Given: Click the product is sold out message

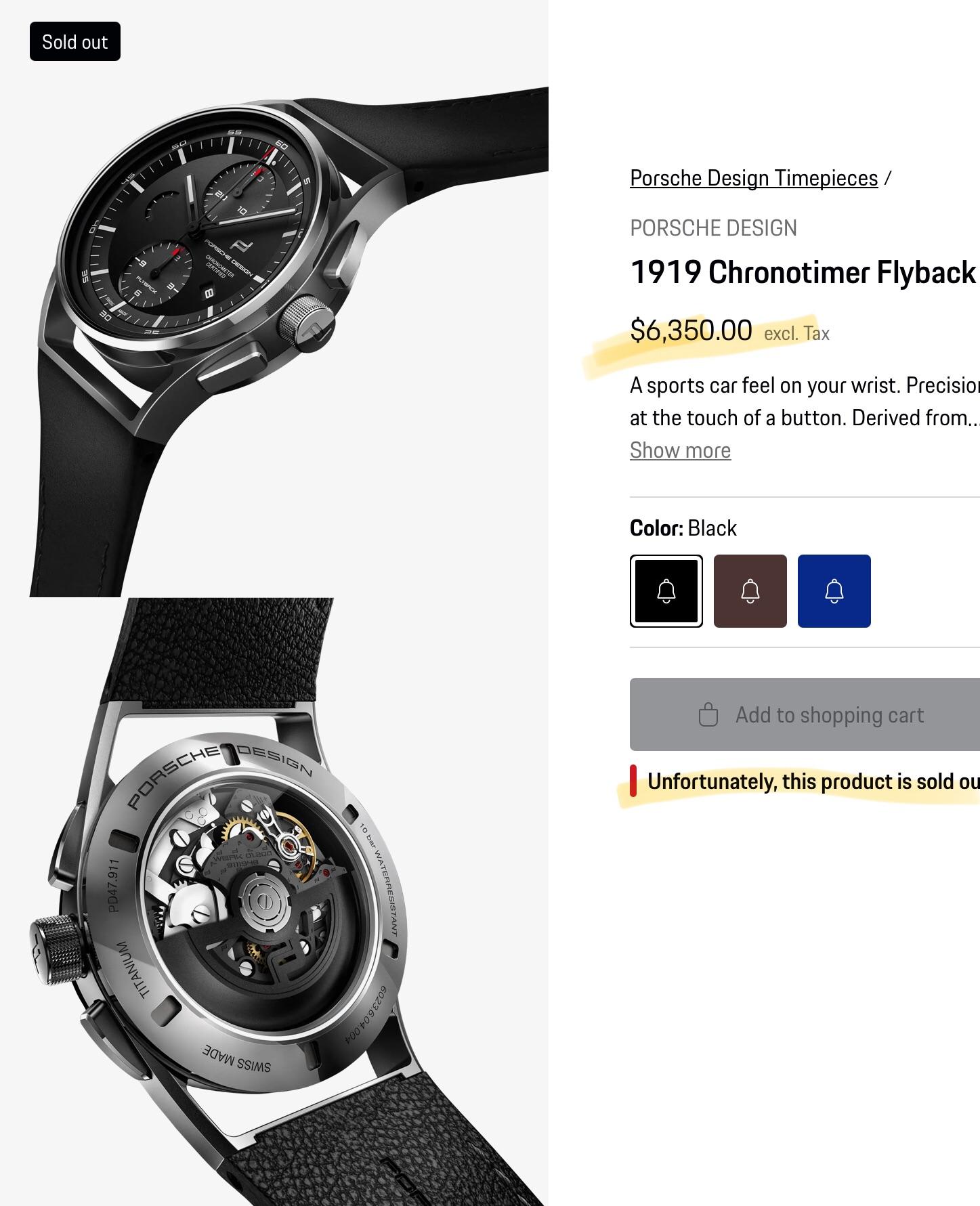Looking at the screenshot, I should 813,781.
